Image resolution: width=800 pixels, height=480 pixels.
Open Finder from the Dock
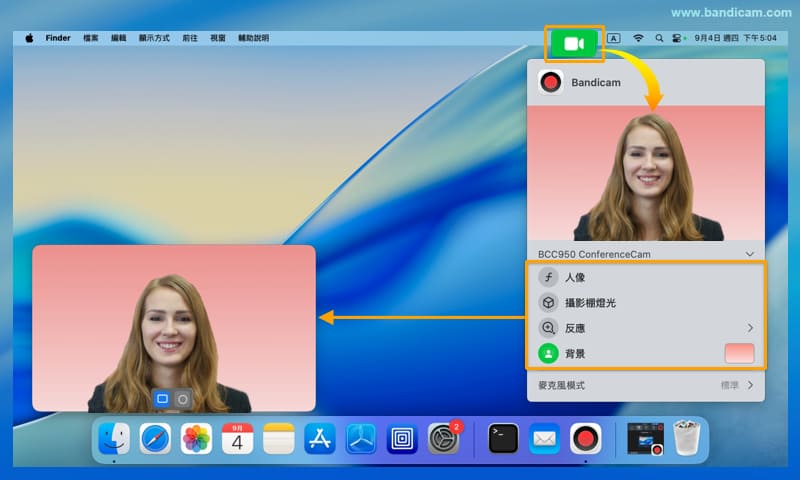(114, 438)
